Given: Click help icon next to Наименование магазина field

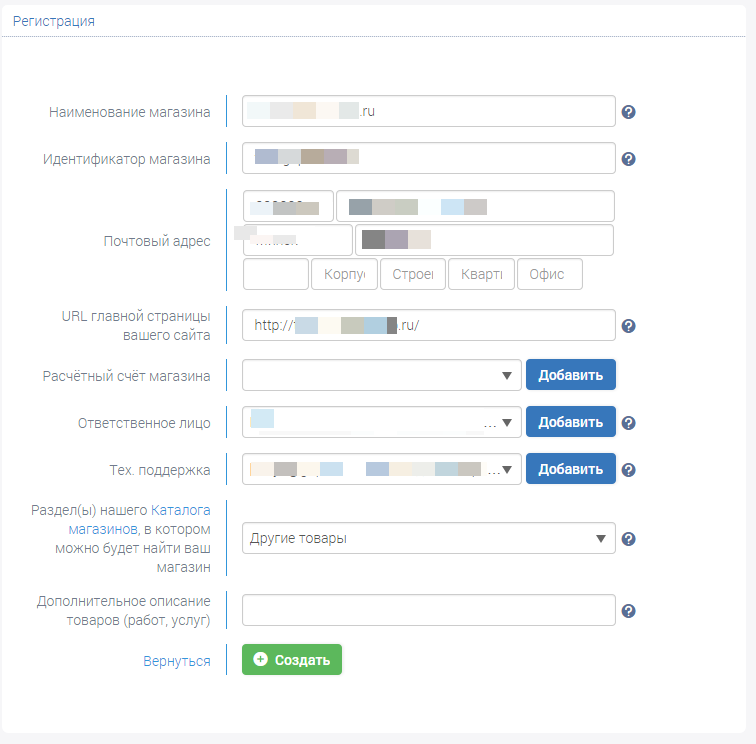Looking at the screenshot, I should click(628, 112).
